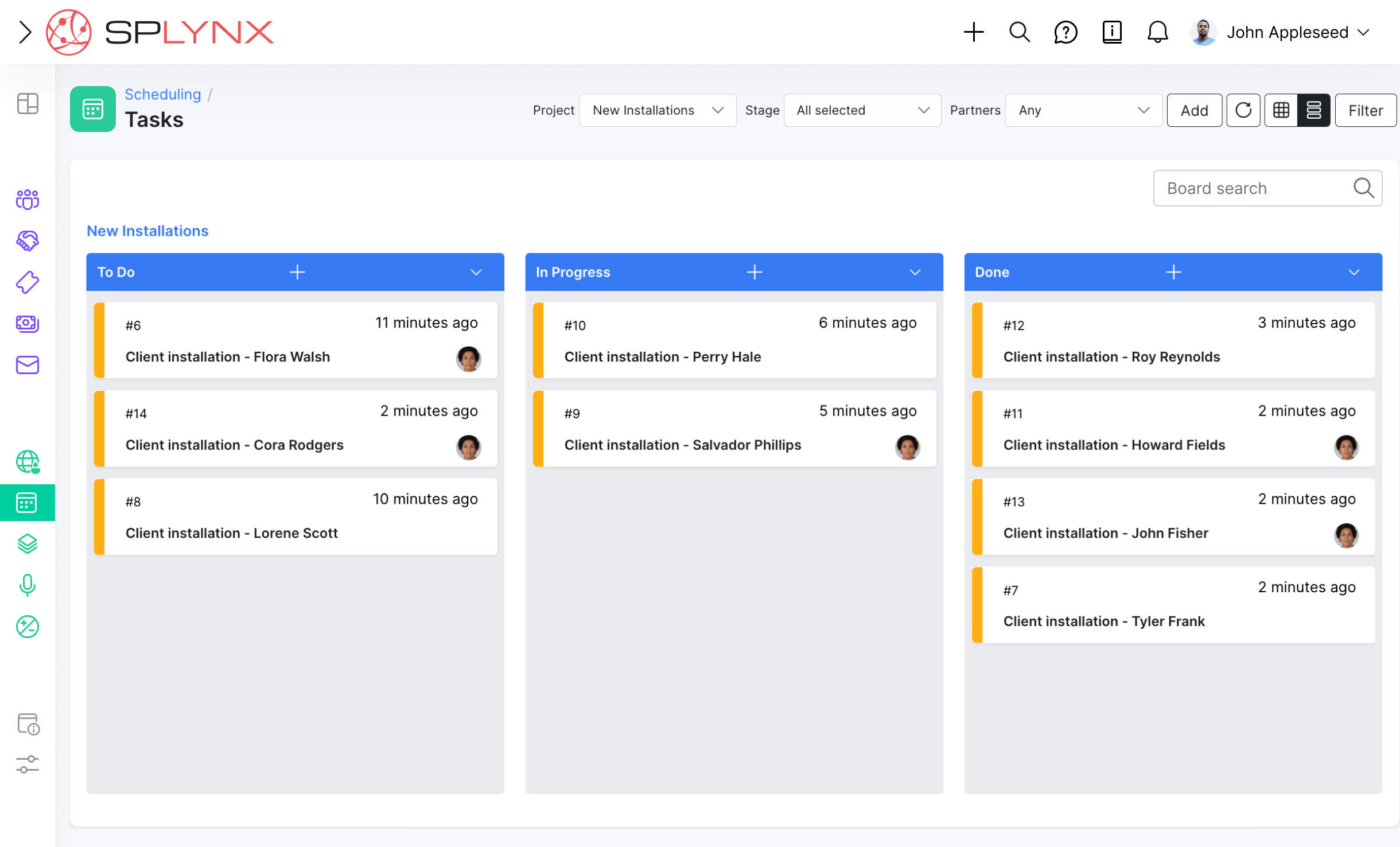This screenshot has width=1400, height=847.
Task: Switch to table grid view
Action: [x=1281, y=110]
